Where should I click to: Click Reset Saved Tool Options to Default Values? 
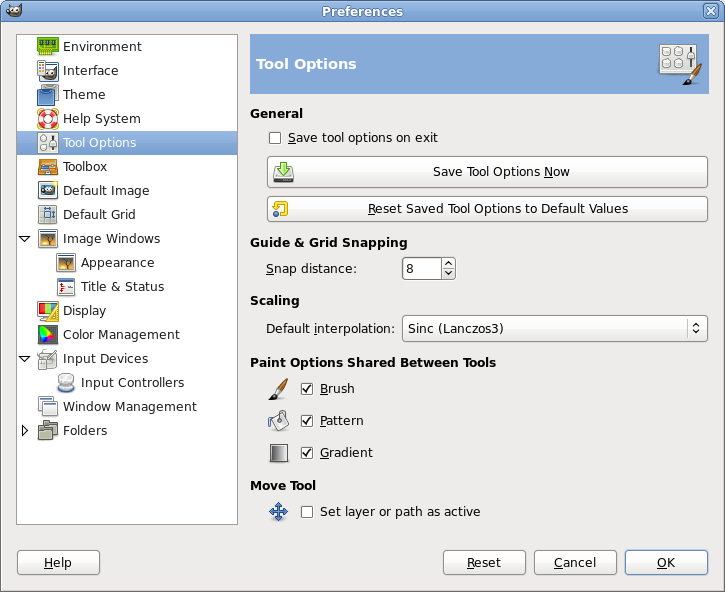(x=487, y=209)
